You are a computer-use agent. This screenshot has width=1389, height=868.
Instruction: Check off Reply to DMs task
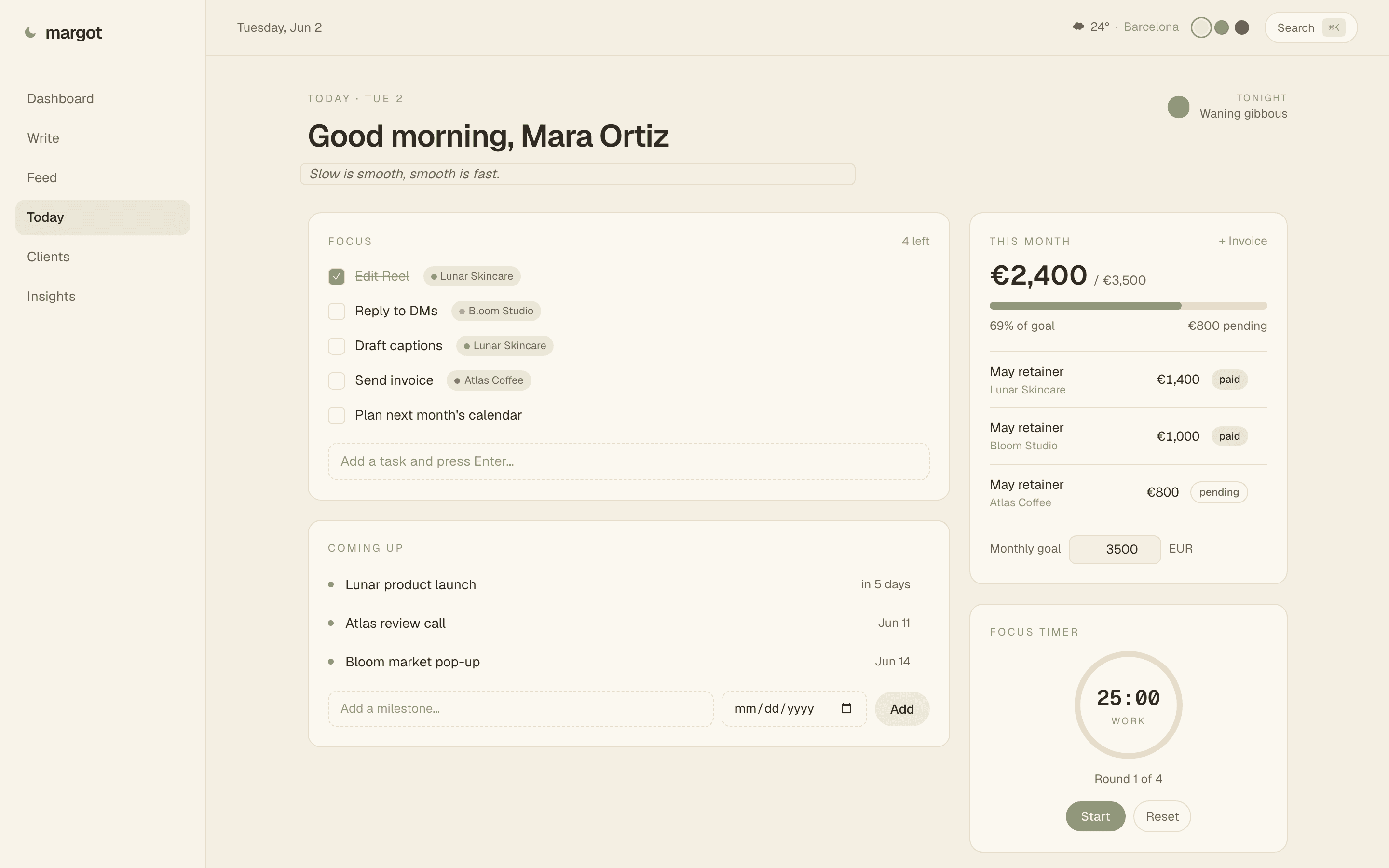pyautogui.click(x=336, y=311)
